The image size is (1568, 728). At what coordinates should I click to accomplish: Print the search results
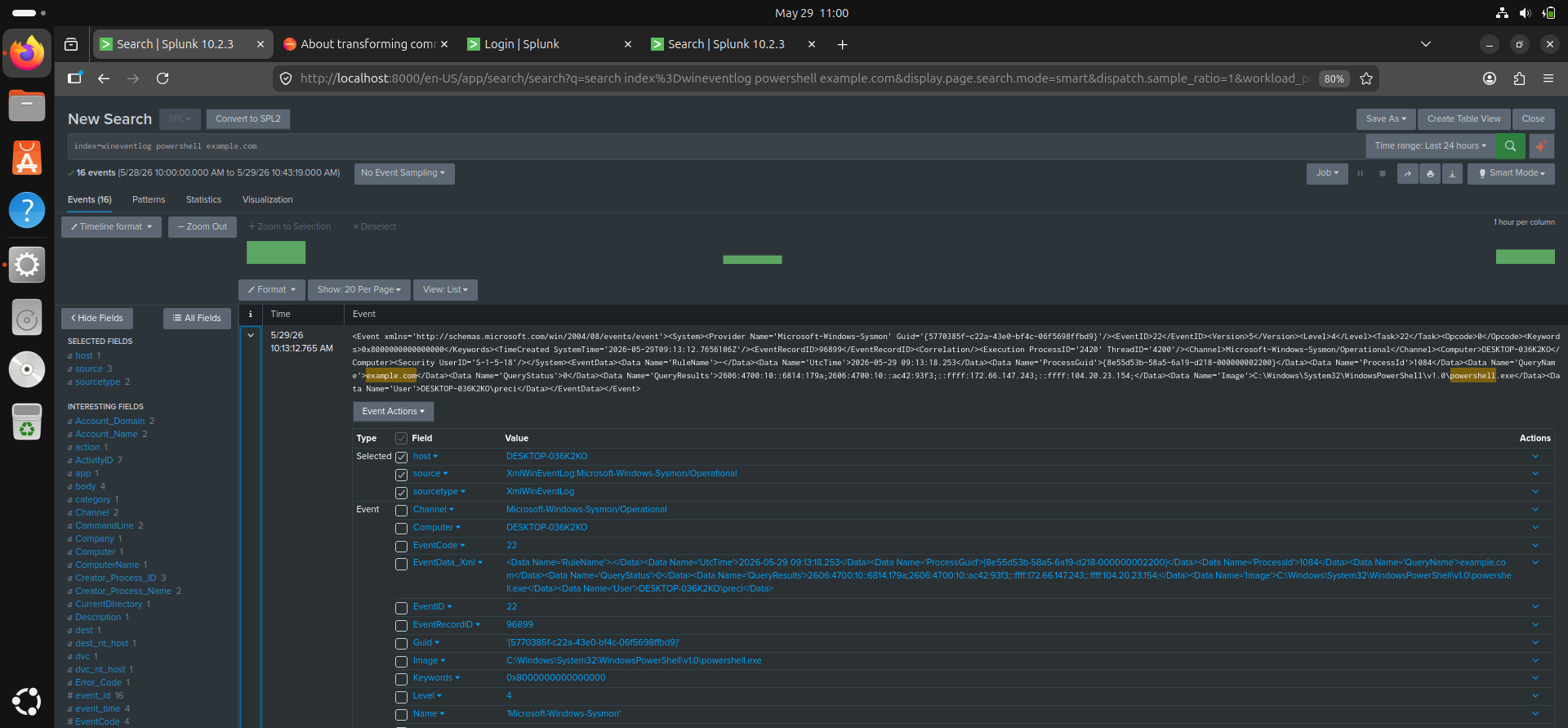[1430, 173]
